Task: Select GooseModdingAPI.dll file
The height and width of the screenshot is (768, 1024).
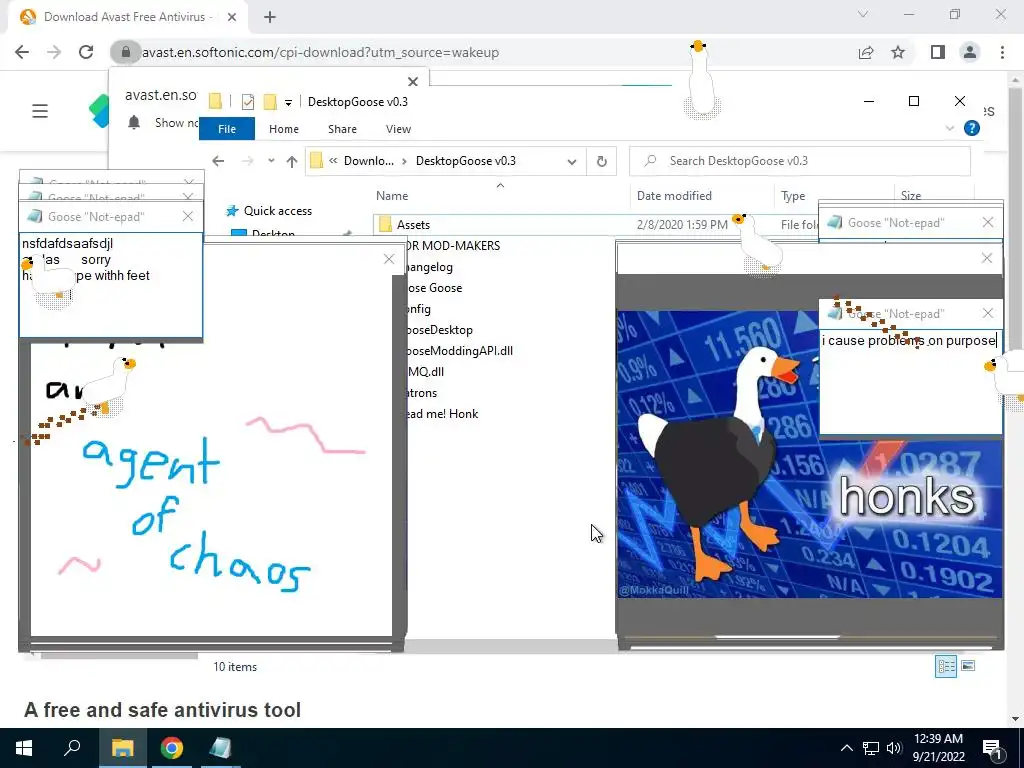Action: point(459,351)
